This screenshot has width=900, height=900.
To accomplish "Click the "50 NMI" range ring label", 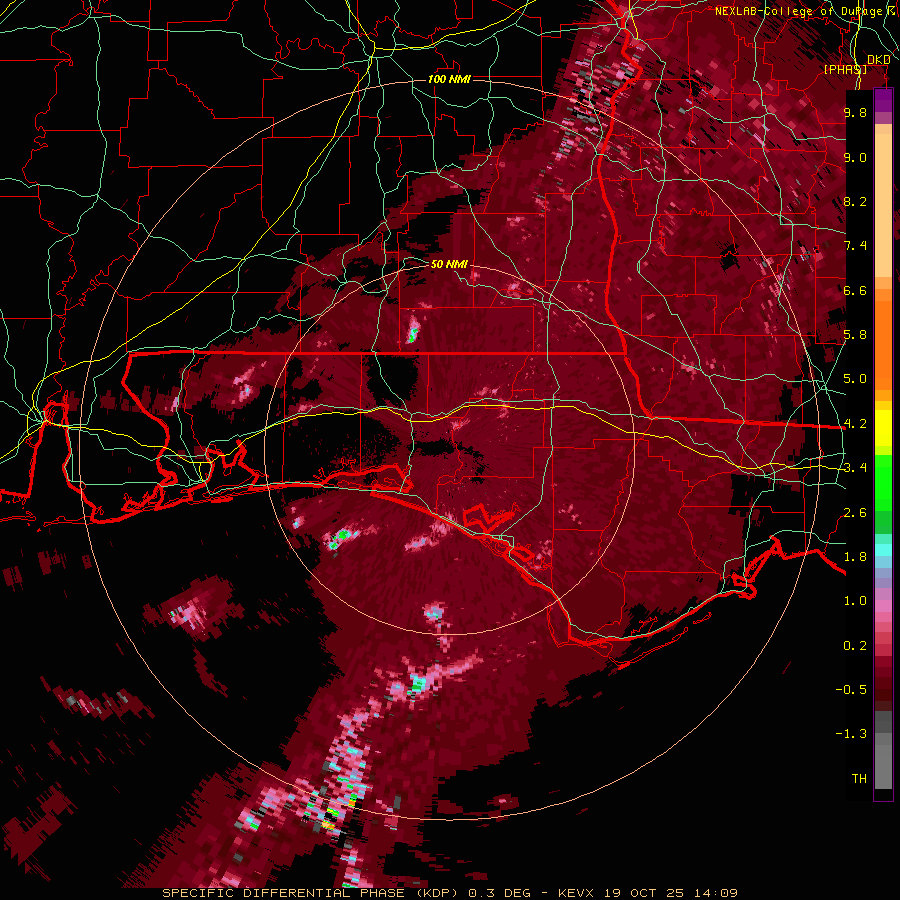I will click(x=449, y=265).
